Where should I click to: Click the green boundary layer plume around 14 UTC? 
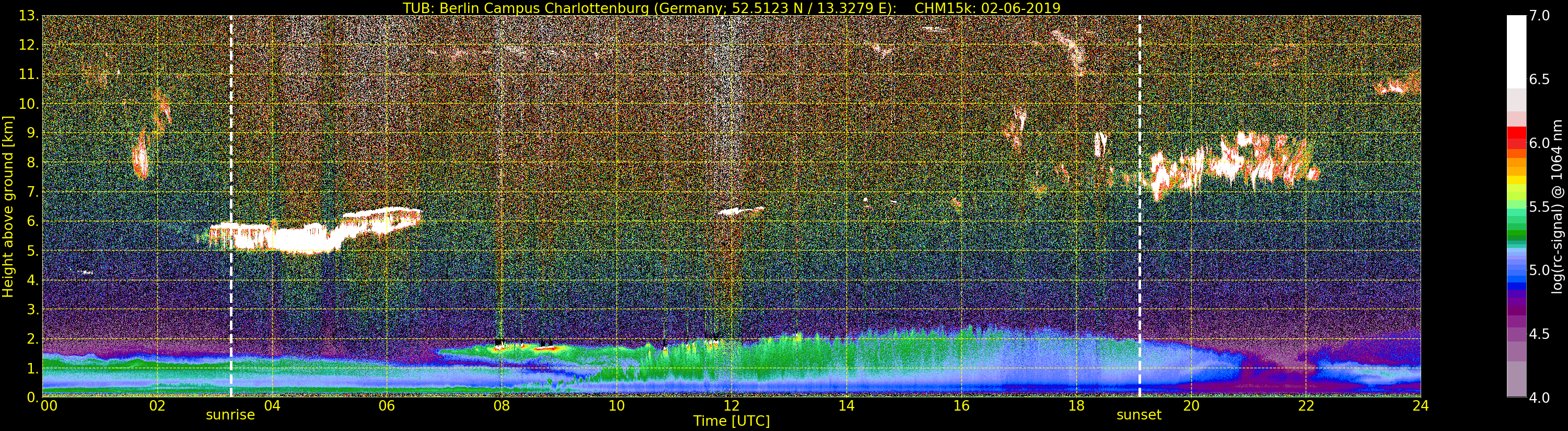pos(846,357)
